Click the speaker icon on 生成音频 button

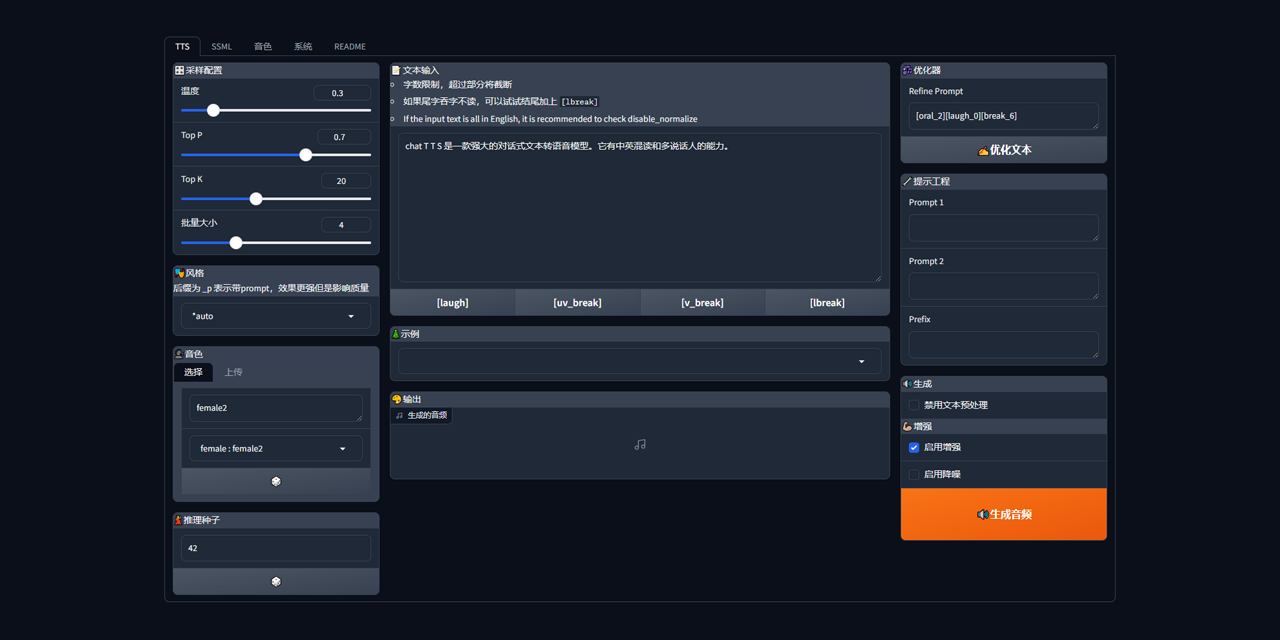[x=983, y=514]
